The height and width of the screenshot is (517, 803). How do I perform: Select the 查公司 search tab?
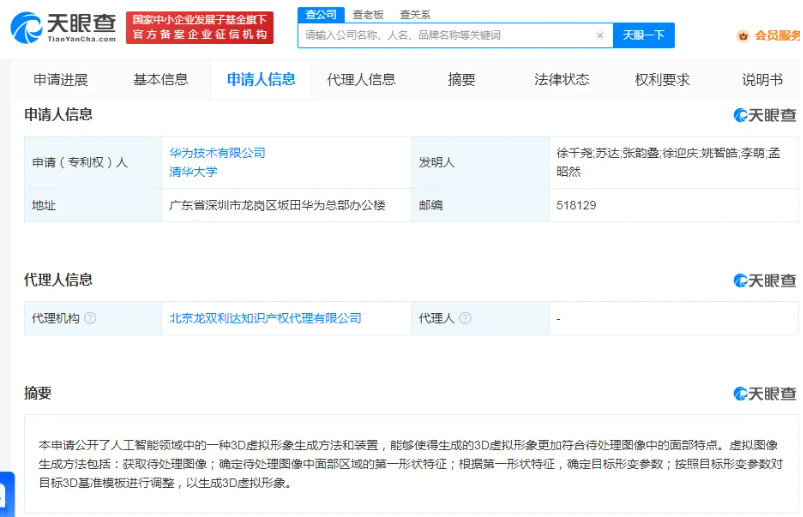(321, 14)
